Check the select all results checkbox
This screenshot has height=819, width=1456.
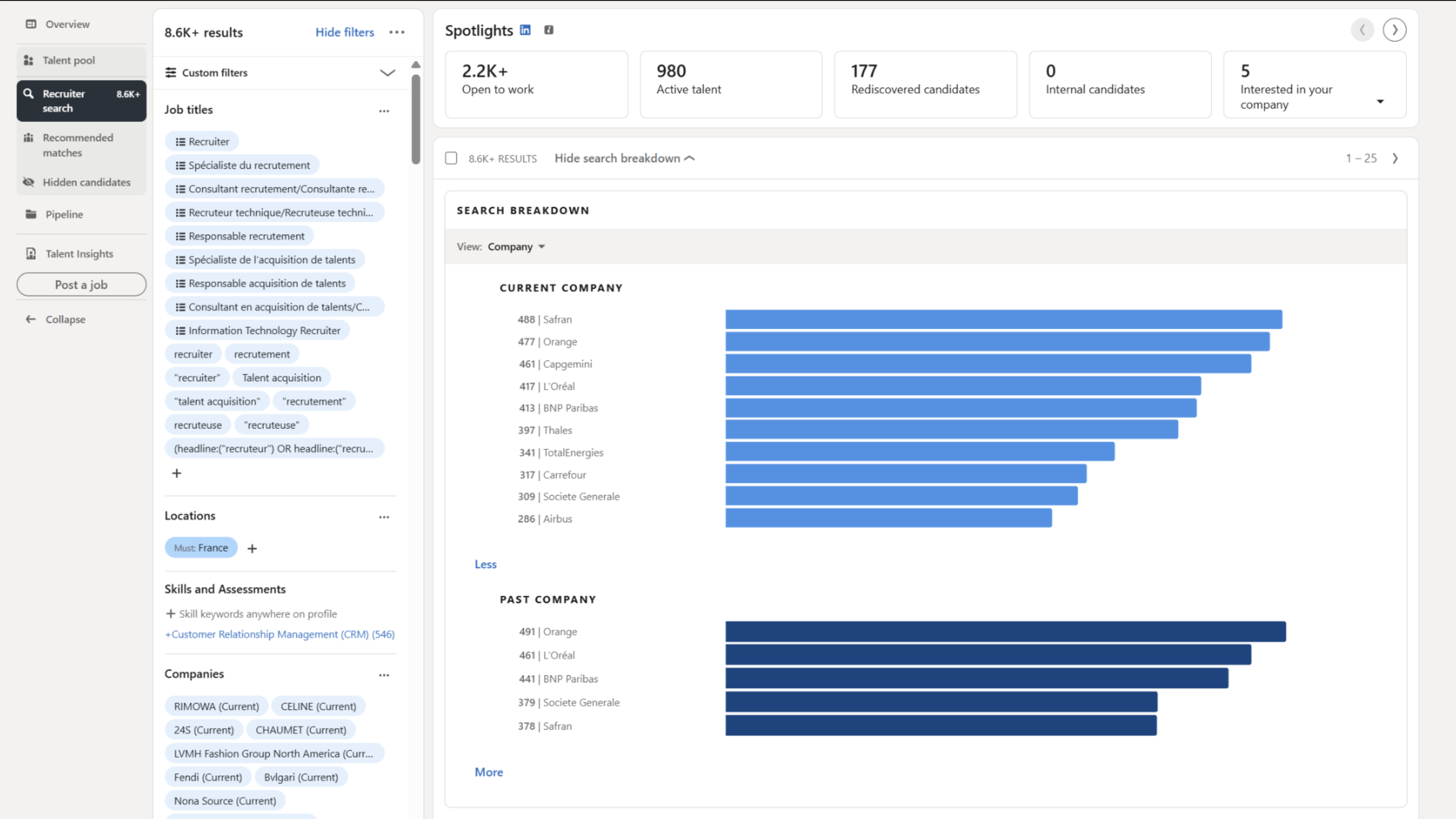[x=451, y=158]
